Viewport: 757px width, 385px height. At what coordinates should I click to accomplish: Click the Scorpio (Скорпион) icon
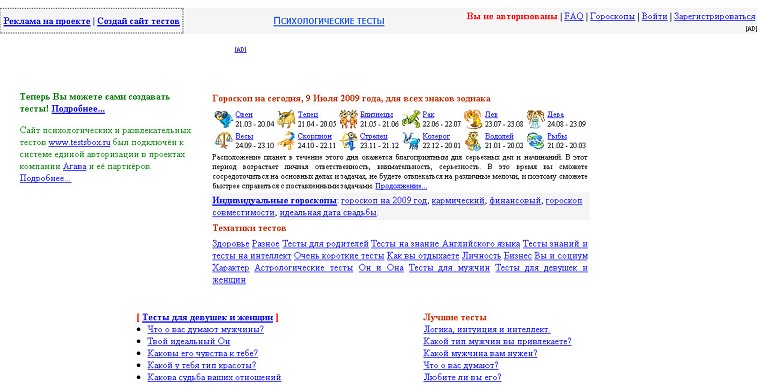(286, 141)
